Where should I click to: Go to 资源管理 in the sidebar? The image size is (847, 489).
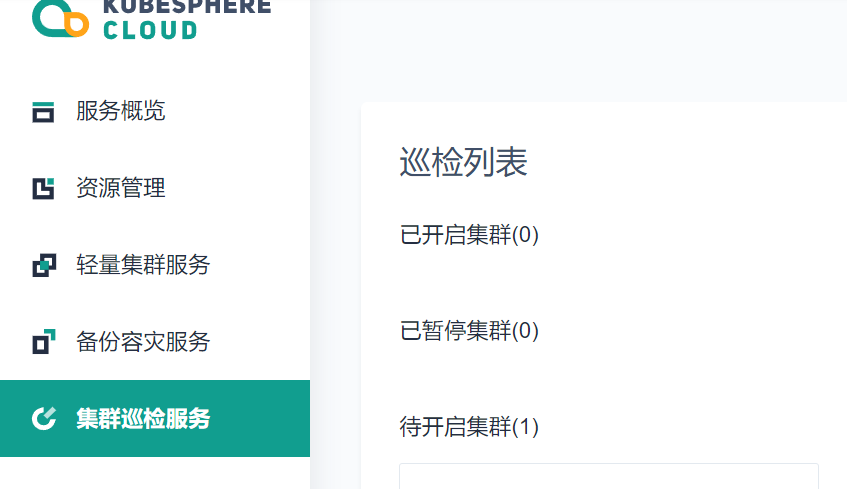tap(155, 188)
